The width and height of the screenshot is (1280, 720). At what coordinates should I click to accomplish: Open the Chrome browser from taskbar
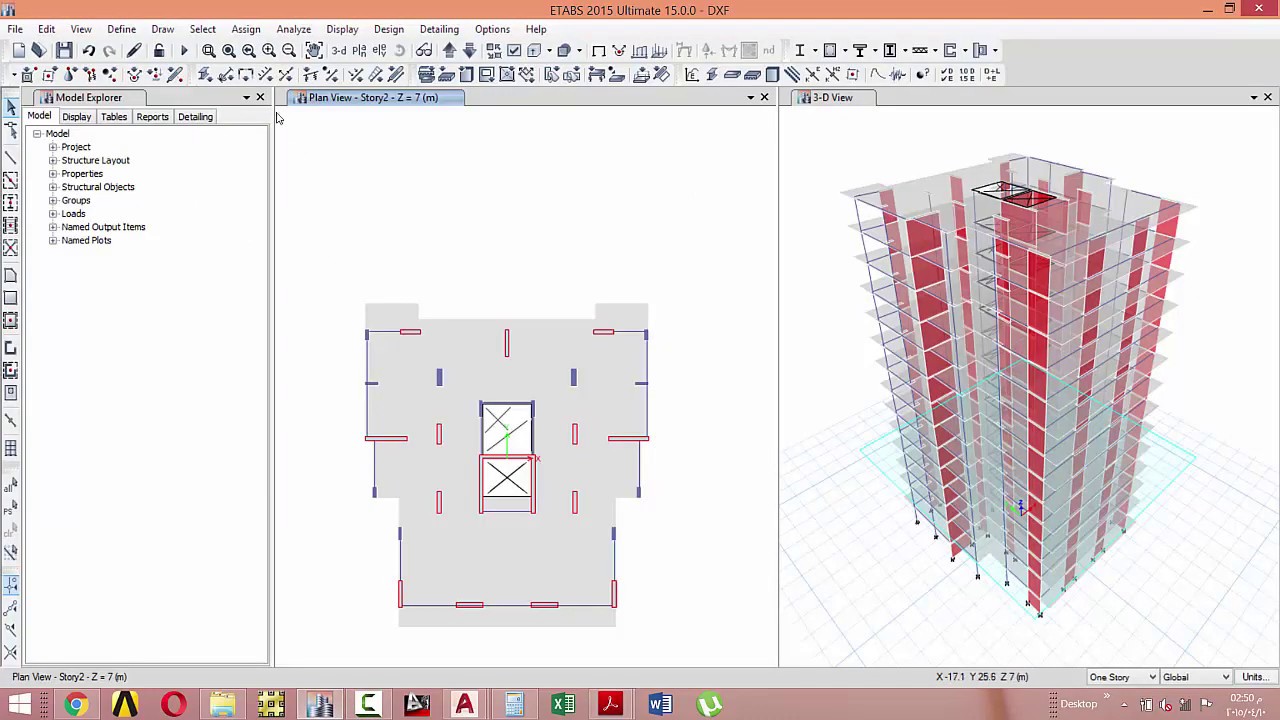(76, 704)
